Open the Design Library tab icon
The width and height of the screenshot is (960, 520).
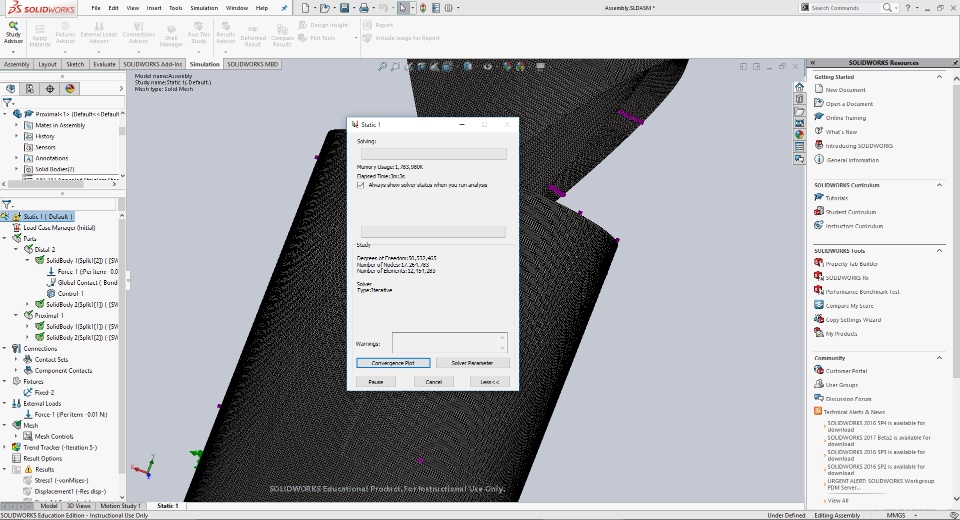pyautogui.click(x=799, y=99)
